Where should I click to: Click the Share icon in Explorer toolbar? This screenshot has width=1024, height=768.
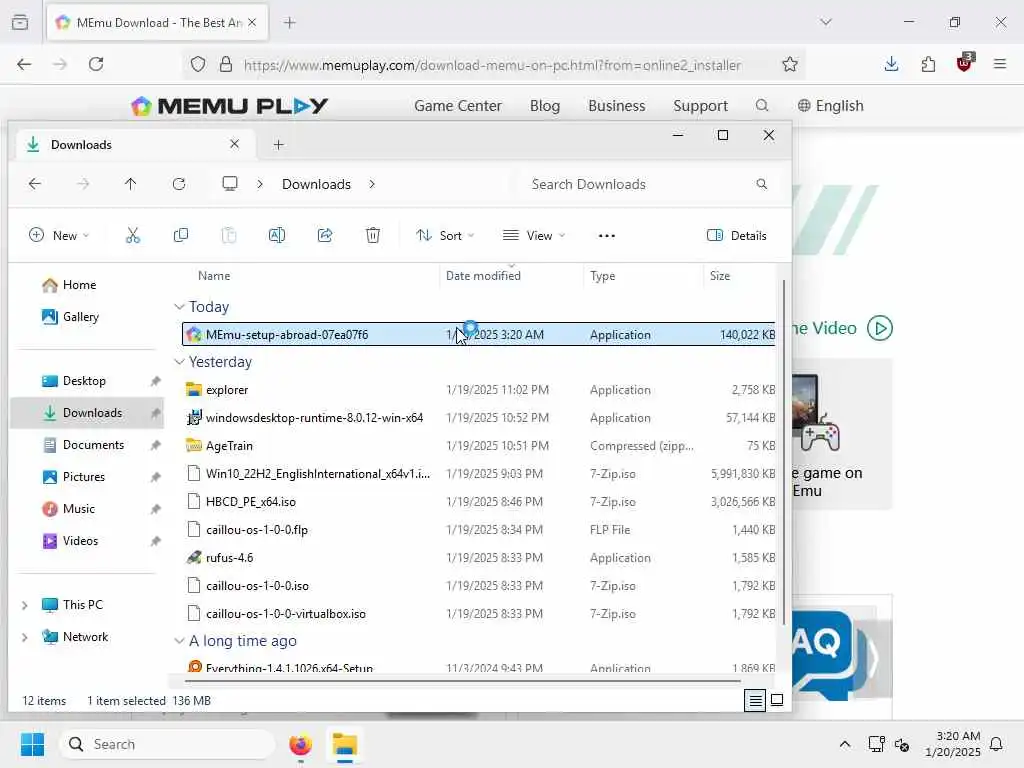click(325, 235)
